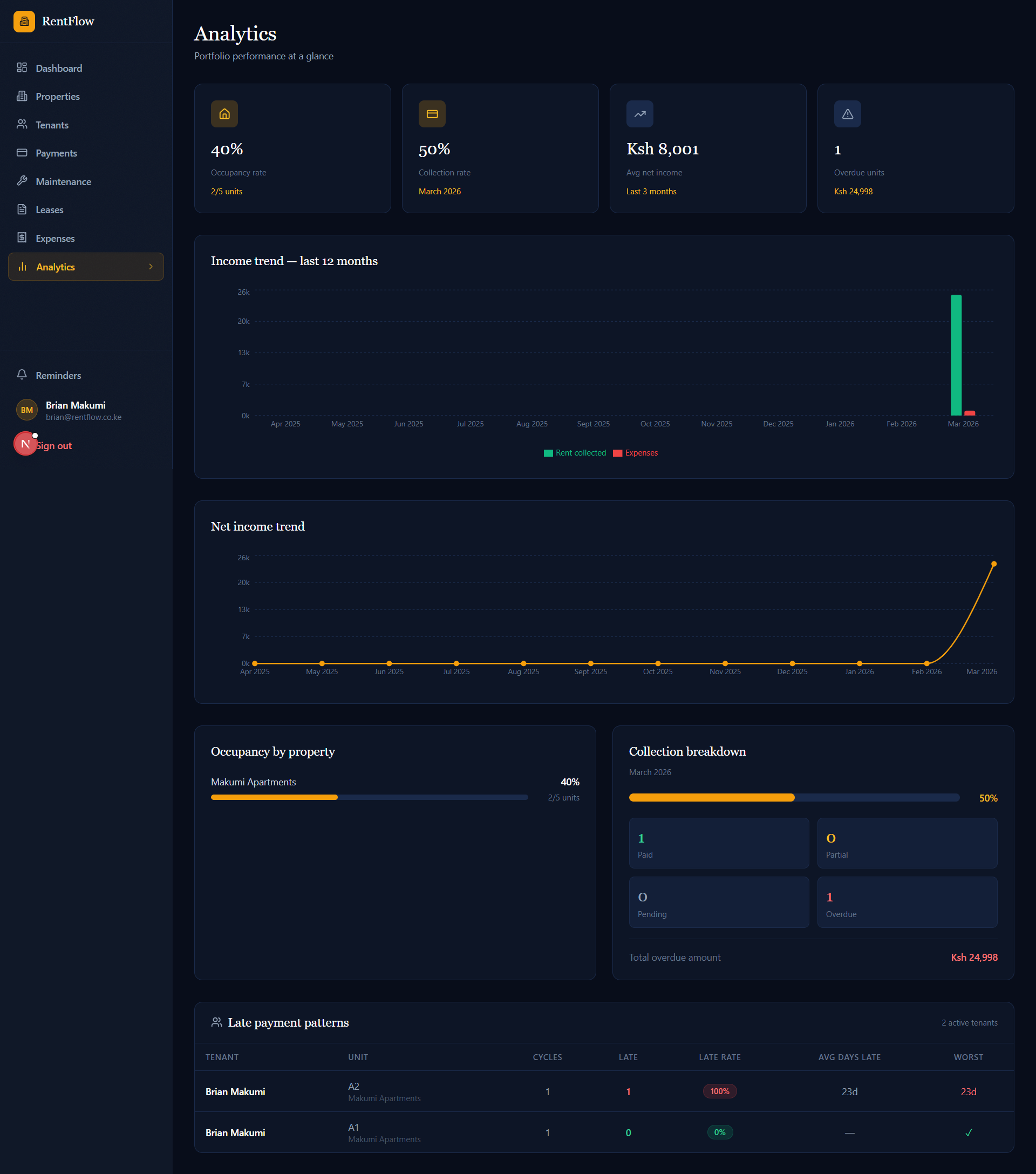1036x1174 pixels.
Task: Click the RentFlow logo icon
Action: point(24,21)
